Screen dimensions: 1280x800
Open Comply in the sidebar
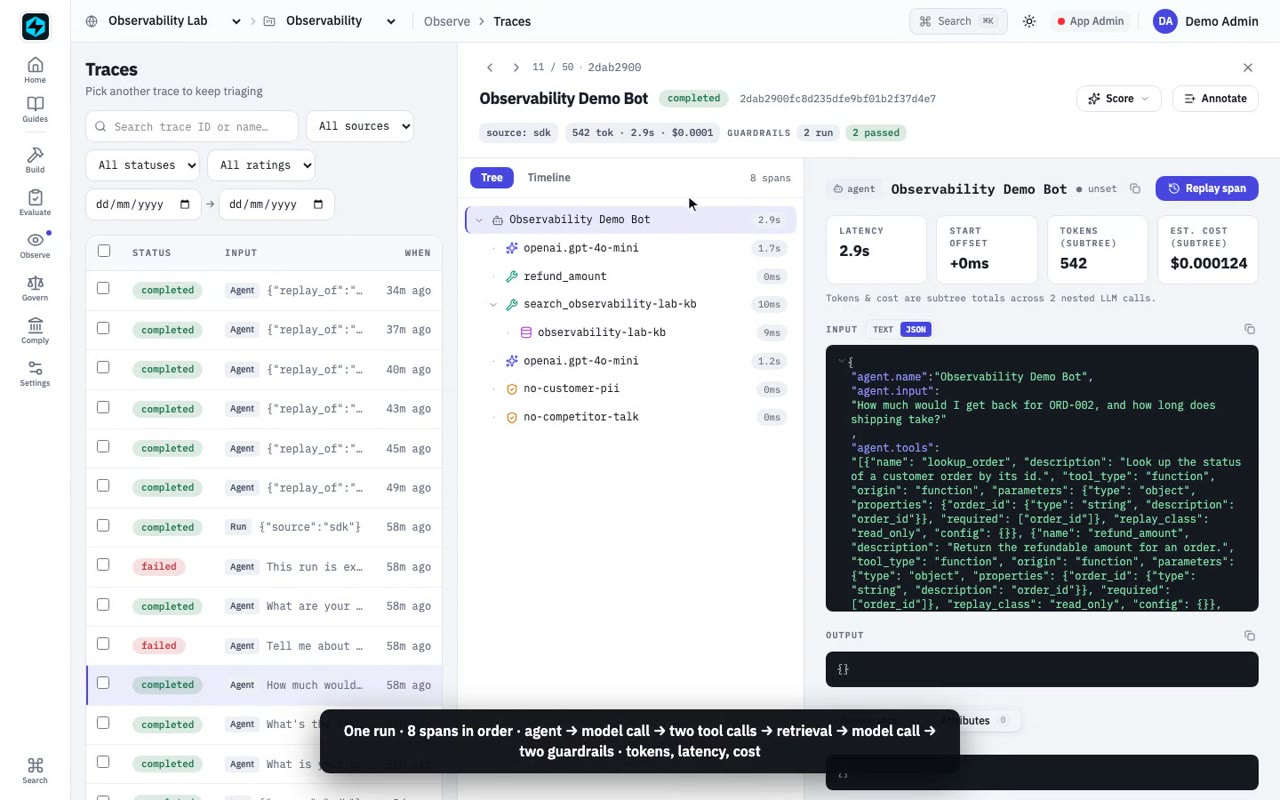(35, 331)
